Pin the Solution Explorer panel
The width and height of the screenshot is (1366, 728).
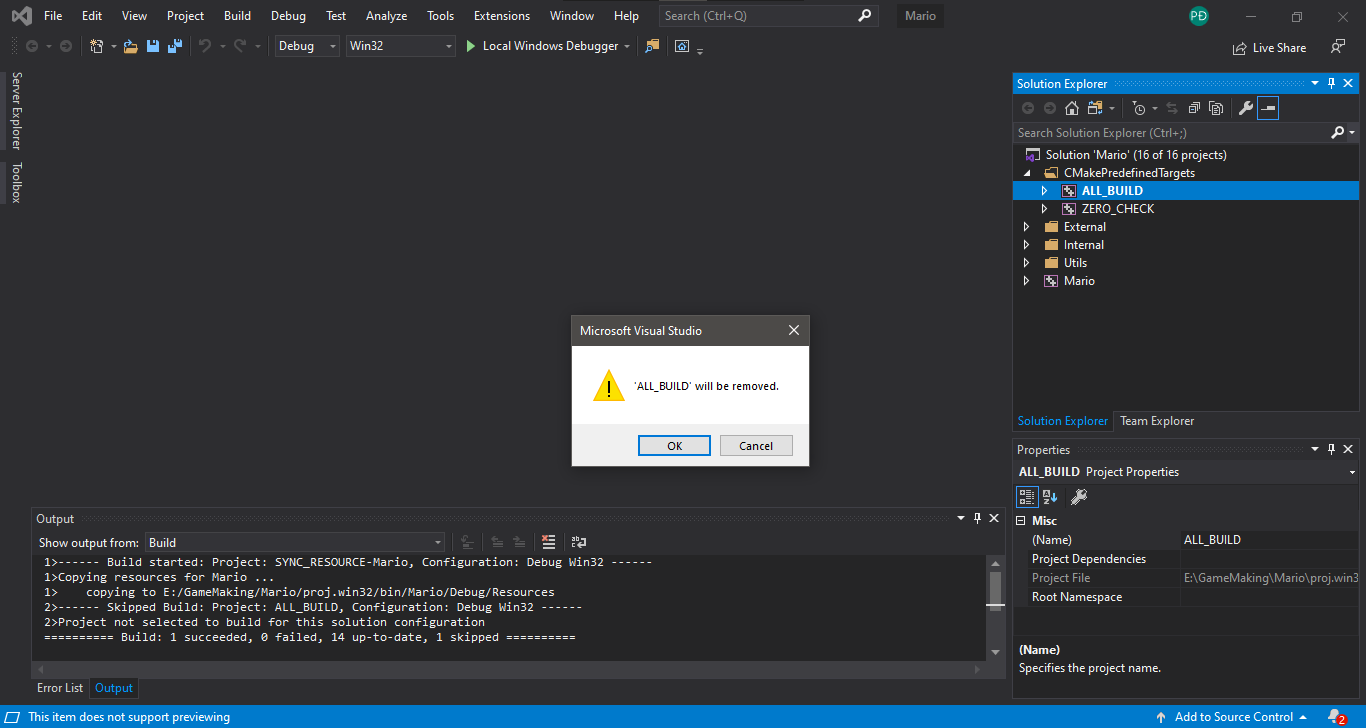(1331, 84)
